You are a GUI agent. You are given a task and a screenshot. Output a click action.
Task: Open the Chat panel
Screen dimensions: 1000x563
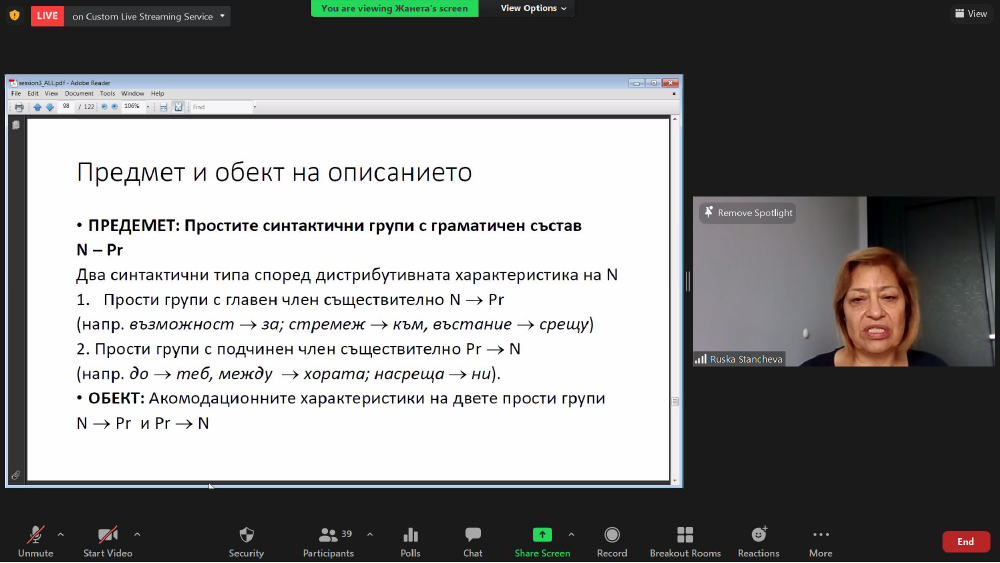point(473,535)
